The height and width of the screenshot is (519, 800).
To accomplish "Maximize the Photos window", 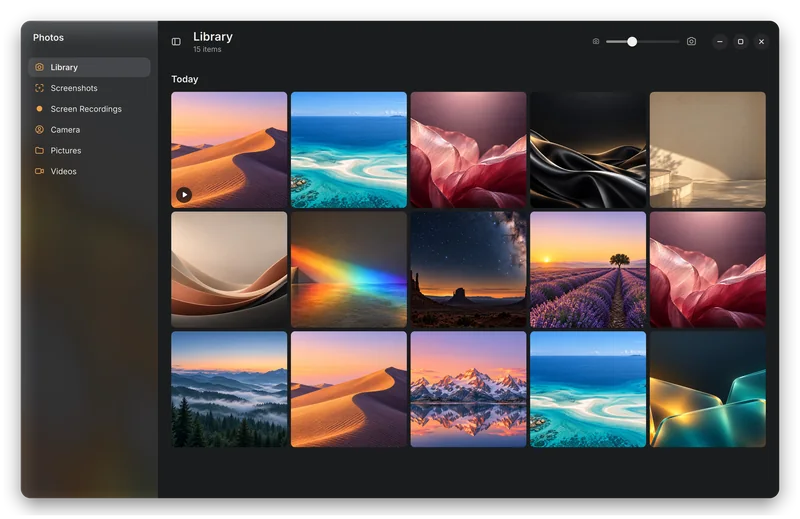I will 740,42.
